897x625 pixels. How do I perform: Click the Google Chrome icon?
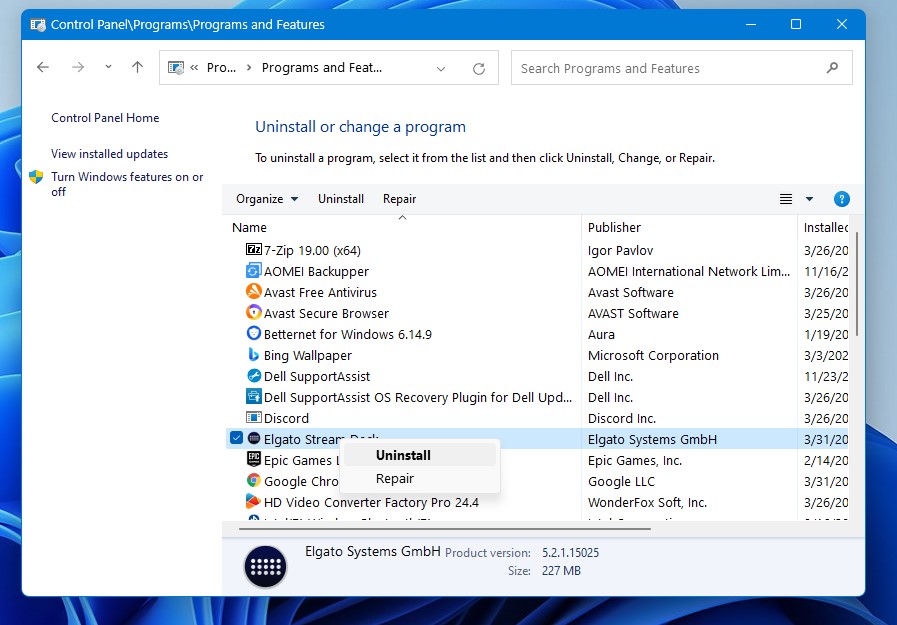[x=253, y=480]
